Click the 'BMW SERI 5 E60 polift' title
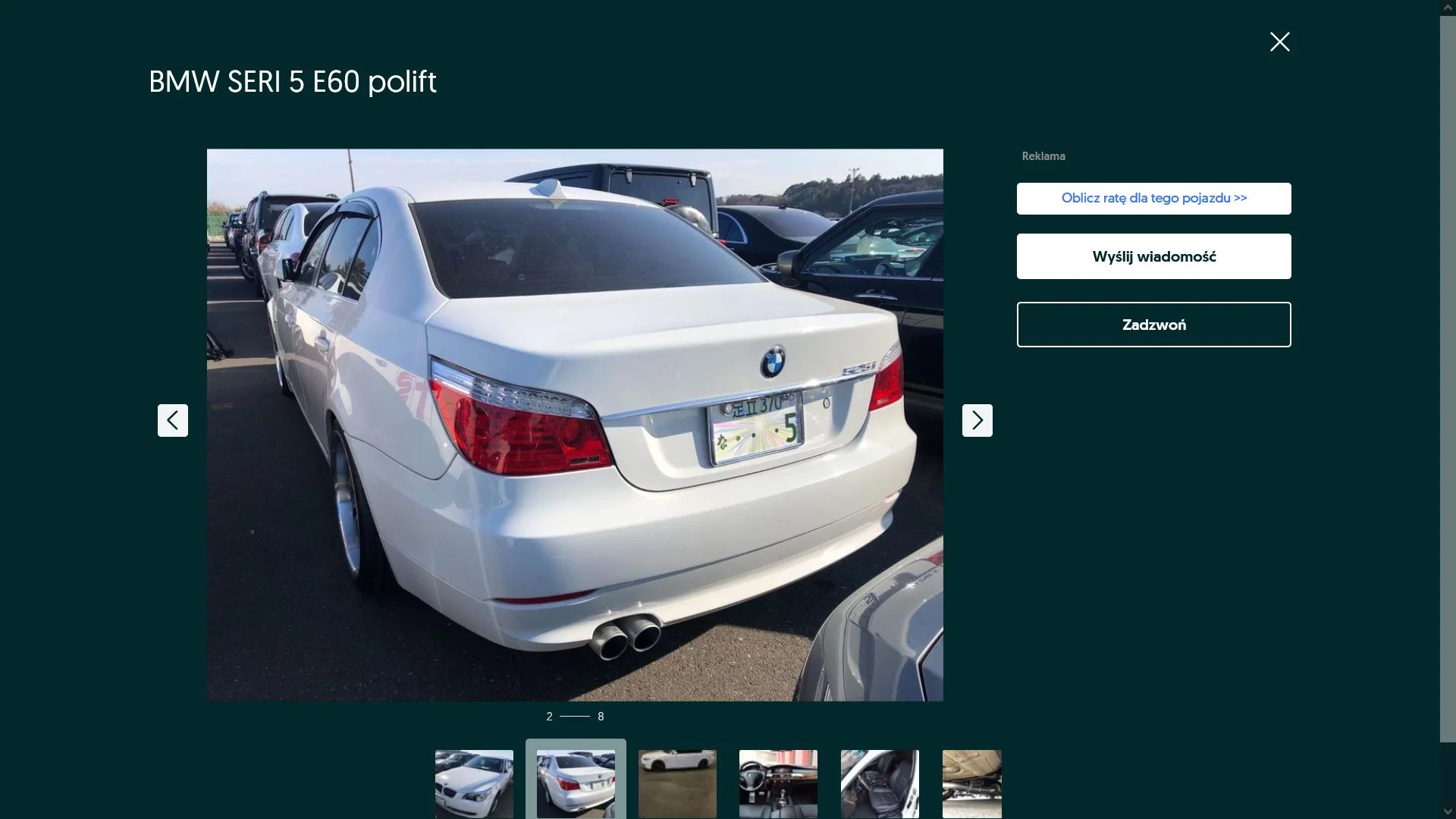Screen dimensions: 1456x819 click(292, 82)
